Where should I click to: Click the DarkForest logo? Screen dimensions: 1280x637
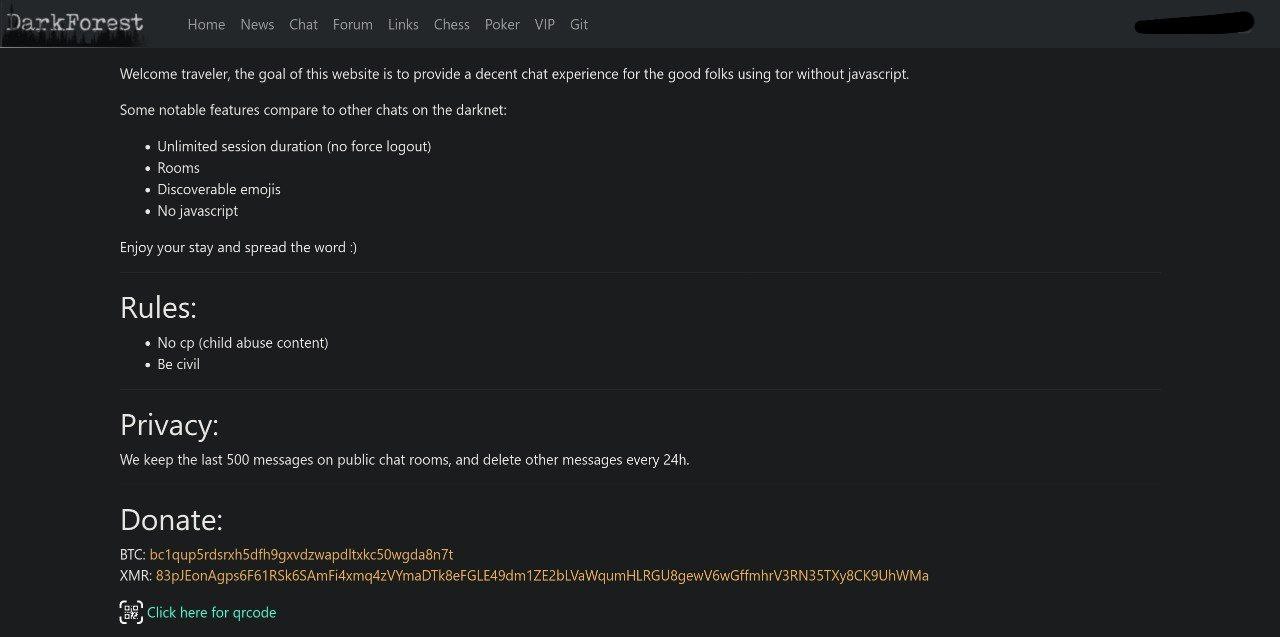coord(74,24)
